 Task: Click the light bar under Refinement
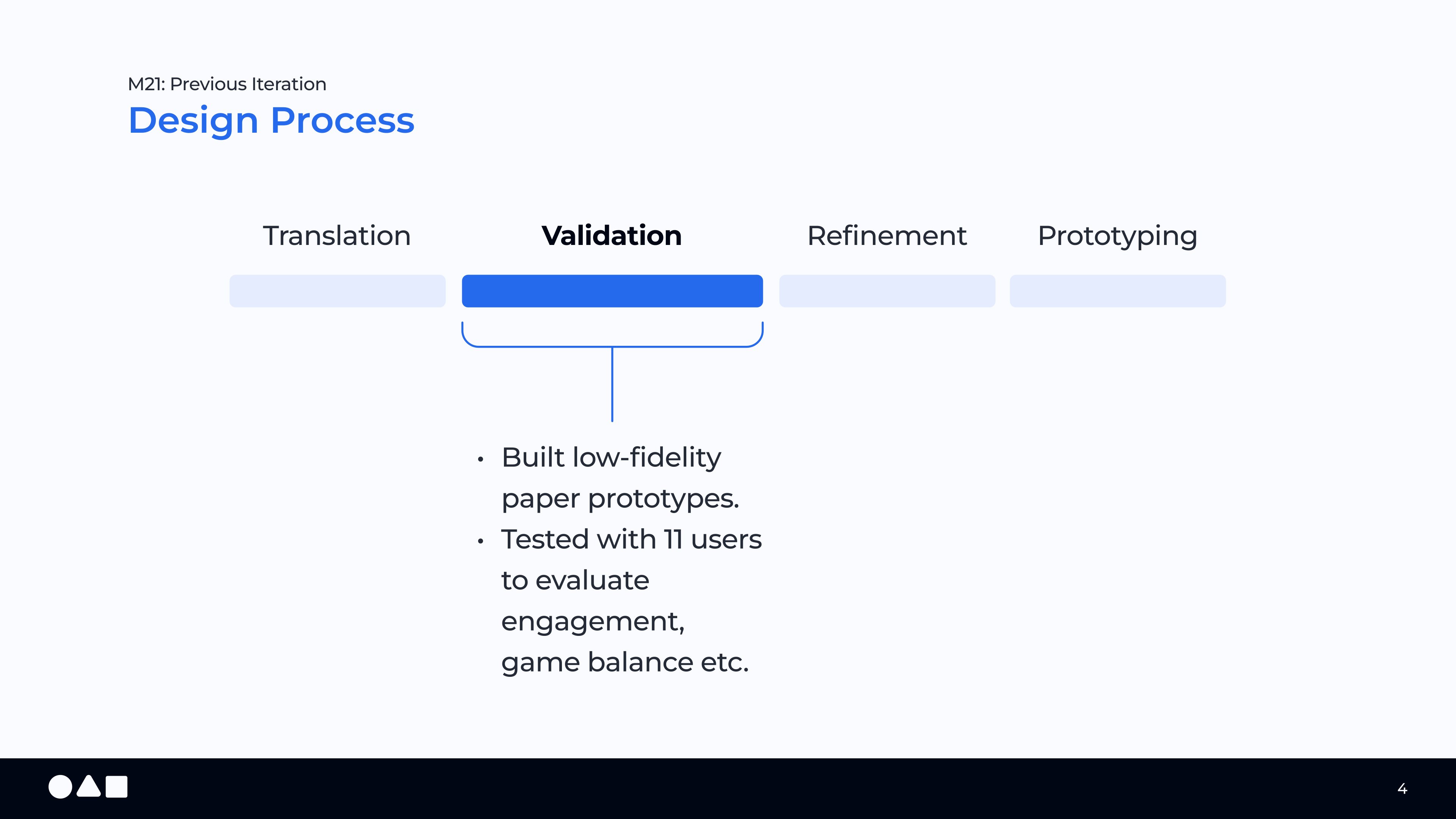click(887, 291)
